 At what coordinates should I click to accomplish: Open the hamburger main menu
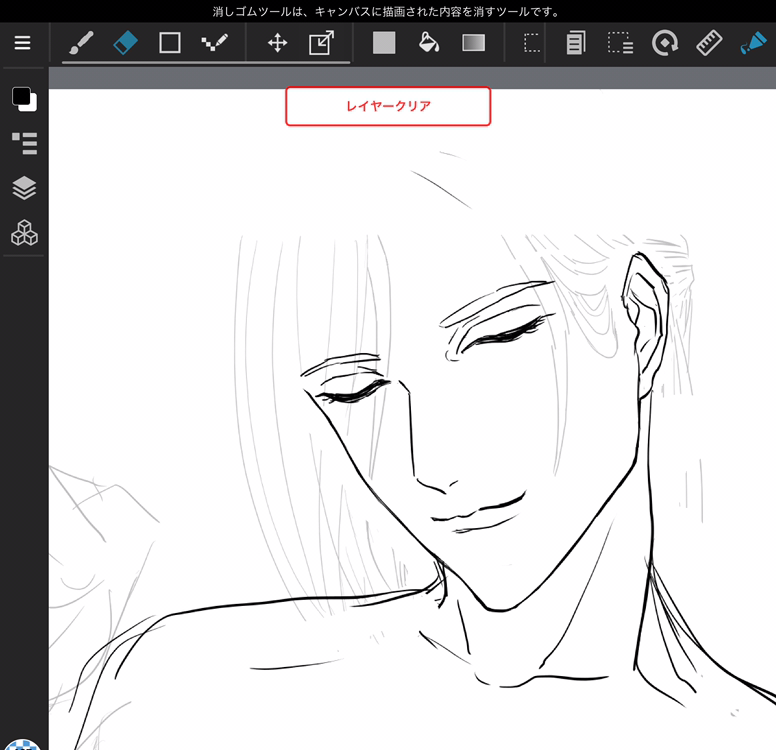(22, 43)
